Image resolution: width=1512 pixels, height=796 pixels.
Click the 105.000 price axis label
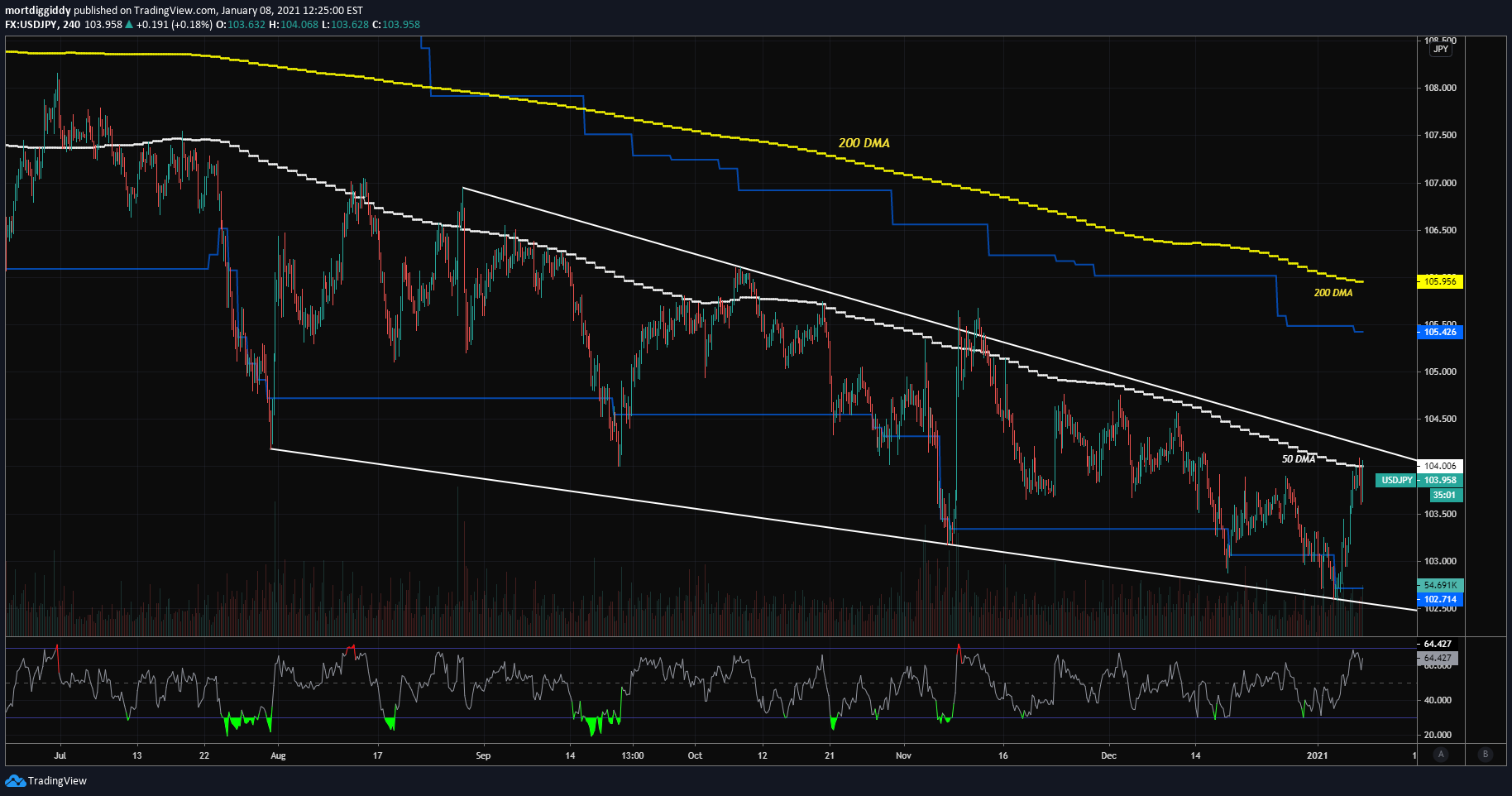point(1440,372)
